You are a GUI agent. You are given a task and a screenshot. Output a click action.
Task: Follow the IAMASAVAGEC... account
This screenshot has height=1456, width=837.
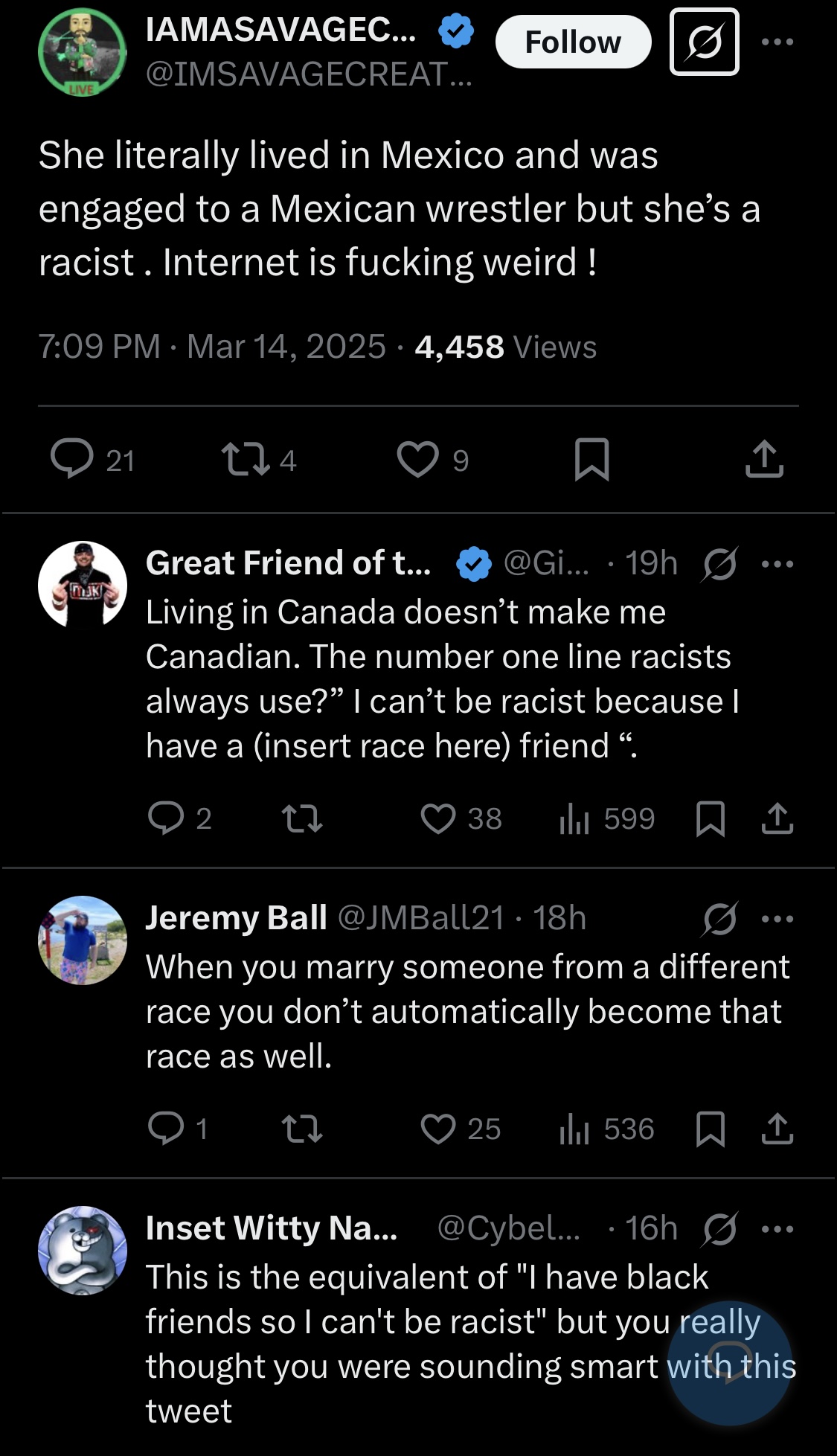[573, 42]
